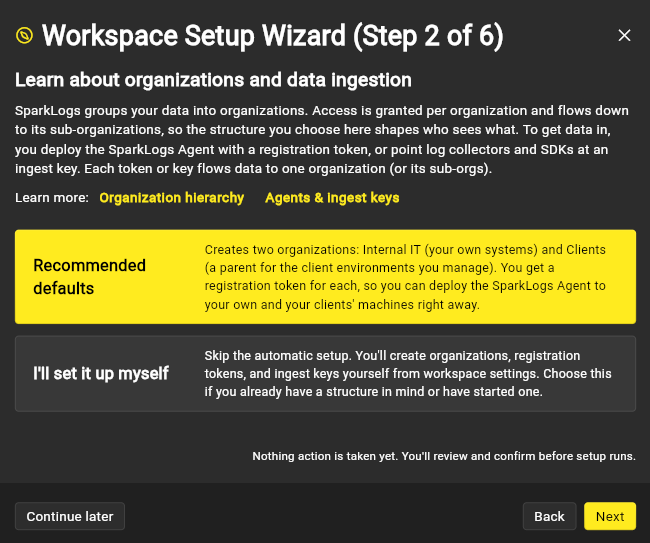The height and width of the screenshot is (543, 650).
Task: Go back with the Back button
Action: coord(549,516)
